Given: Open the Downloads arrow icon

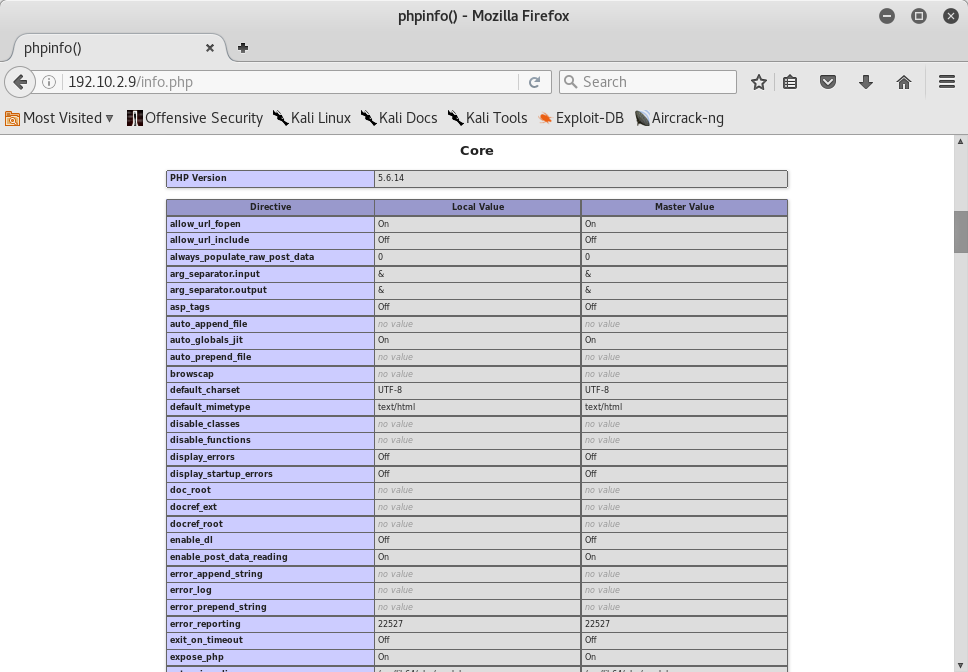Looking at the screenshot, I should pyautogui.click(x=865, y=81).
